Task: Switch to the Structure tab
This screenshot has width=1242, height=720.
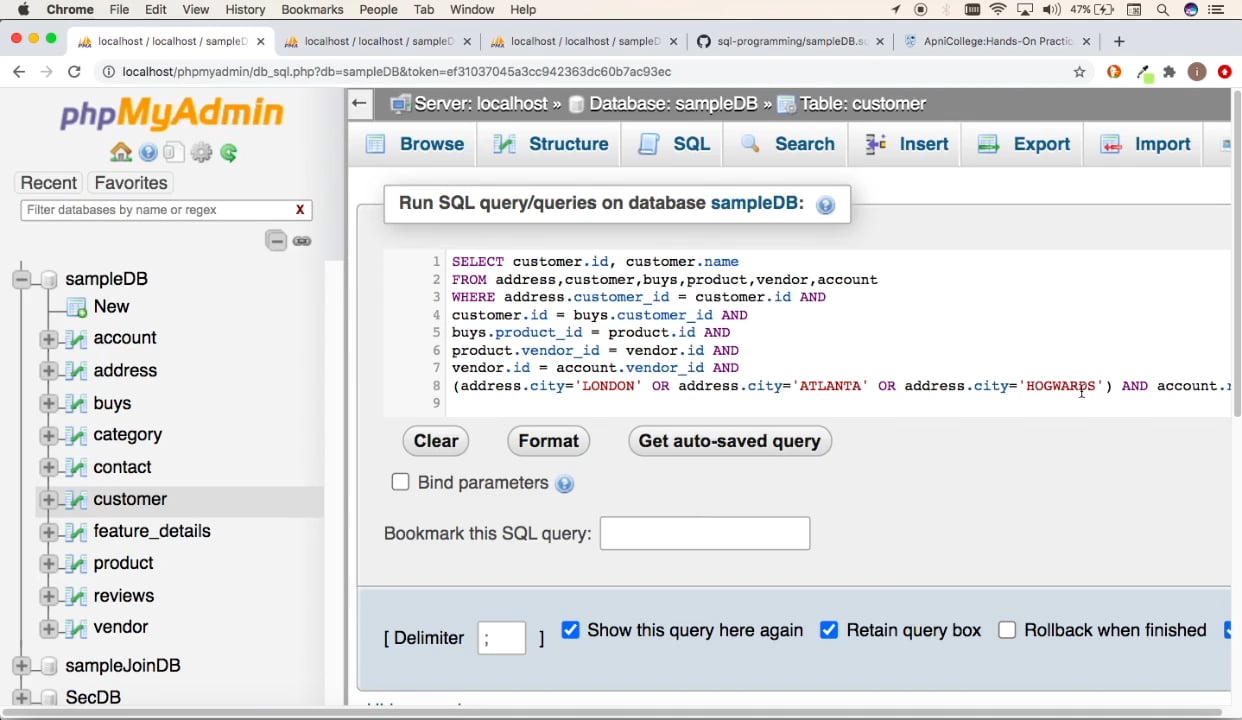Action: pyautogui.click(x=551, y=144)
